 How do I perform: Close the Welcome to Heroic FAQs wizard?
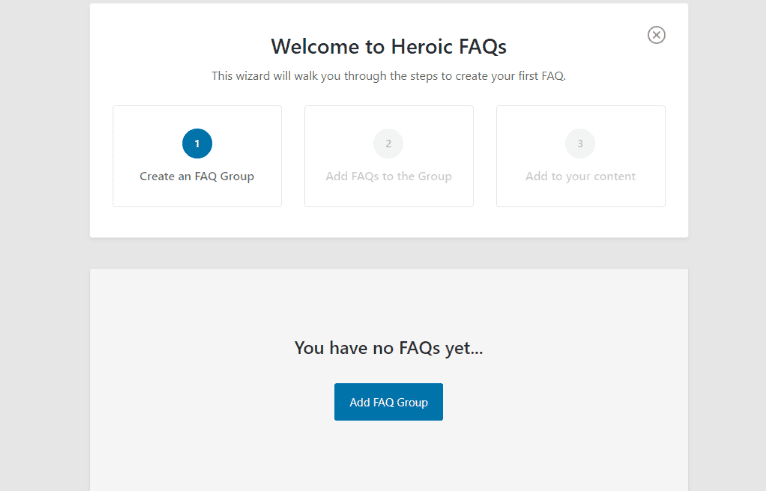pyautogui.click(x=656, y=35)
